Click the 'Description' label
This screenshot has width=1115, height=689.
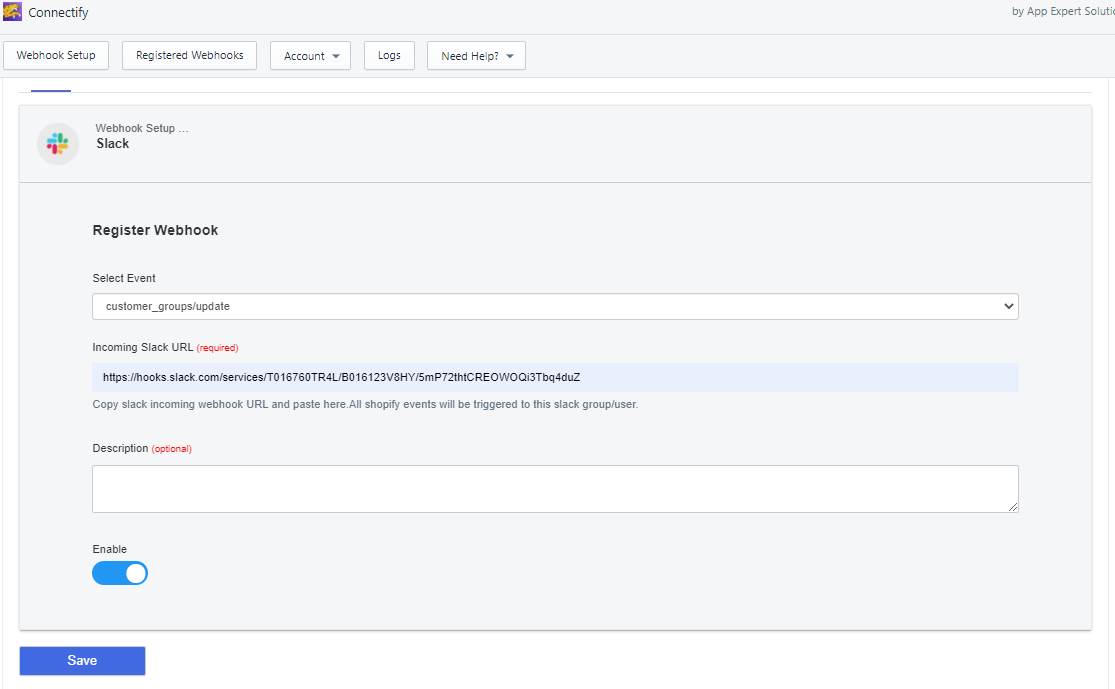click(x=120, y=448)
